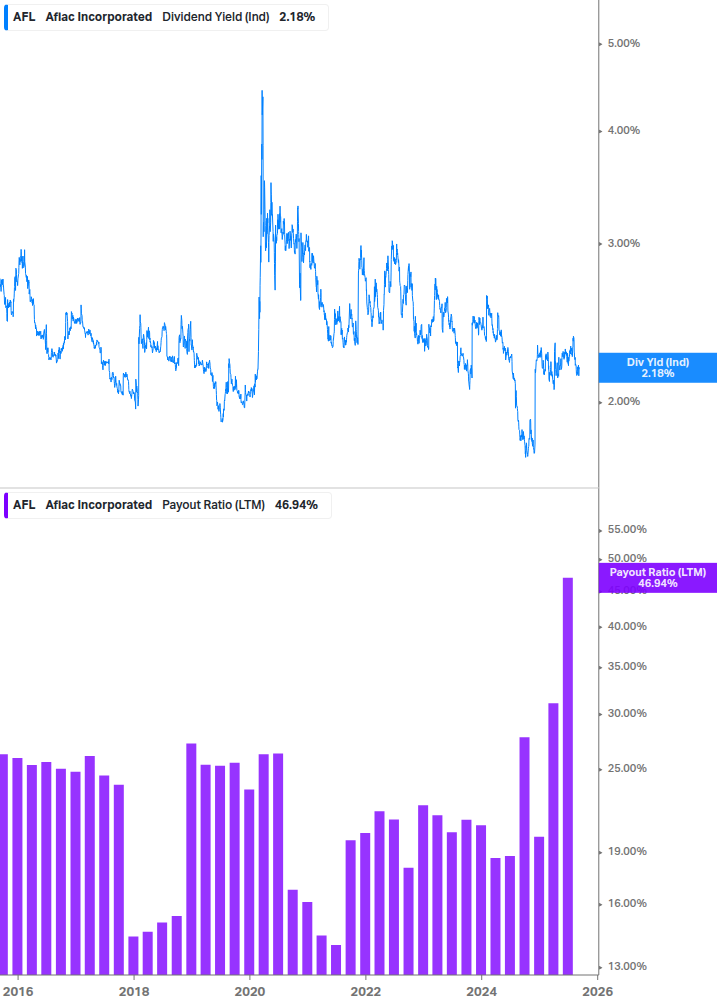This screenshot has height=1005, width=717.
Task: Click the 2020 label on the time axis
Action: [250, 992]
